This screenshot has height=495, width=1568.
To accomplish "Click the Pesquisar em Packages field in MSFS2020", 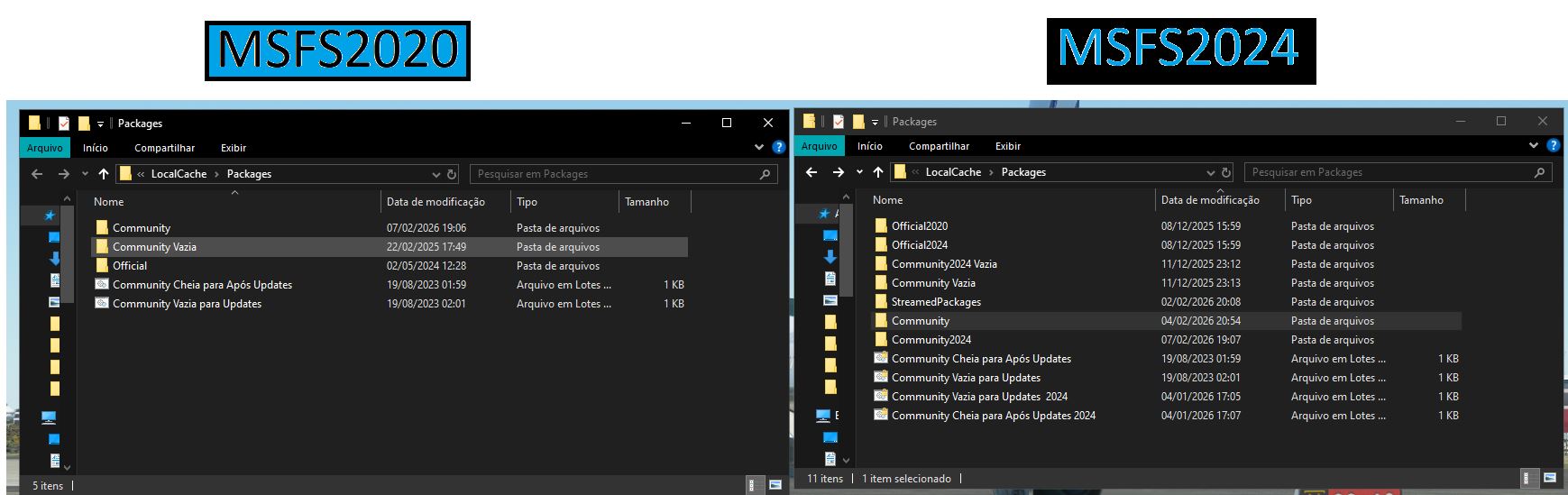I will pos(624,174).
